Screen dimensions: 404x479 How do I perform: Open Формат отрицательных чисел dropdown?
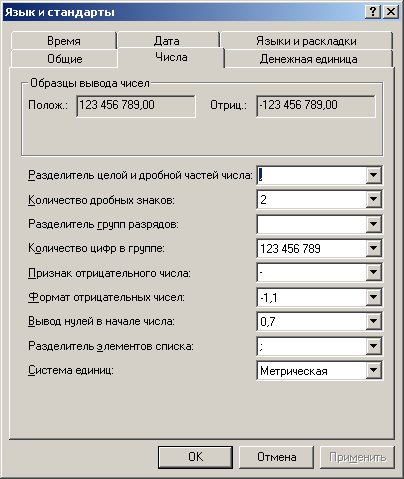point(373,297)
